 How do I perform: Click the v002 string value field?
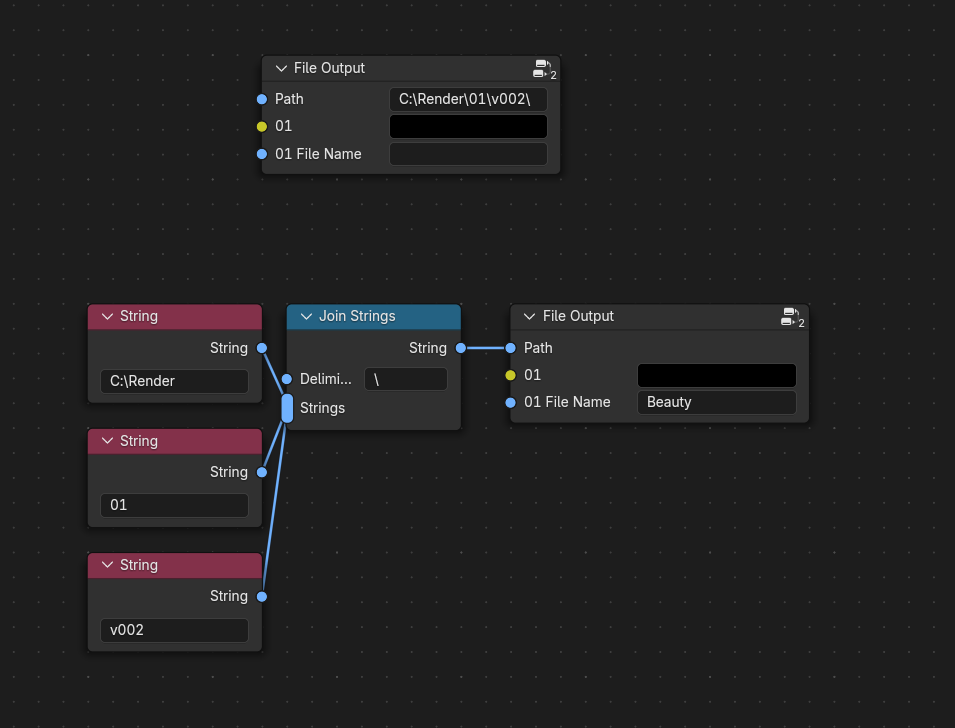174,630
